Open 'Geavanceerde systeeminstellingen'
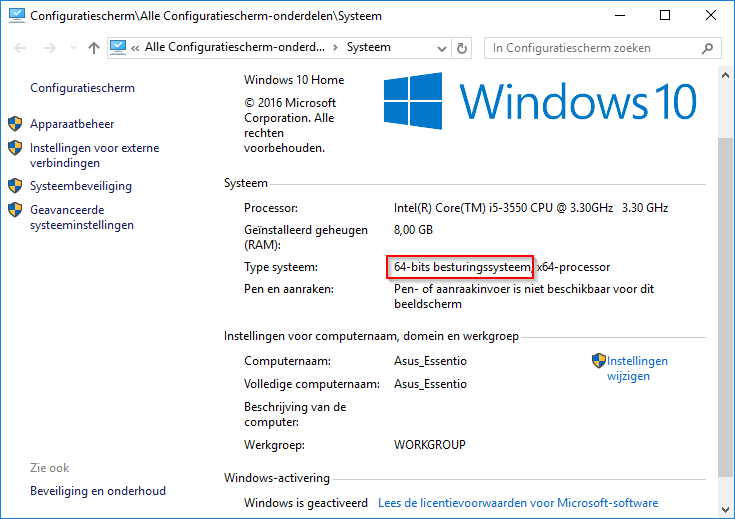Screen dimensions: 735x519 point(82,217)
